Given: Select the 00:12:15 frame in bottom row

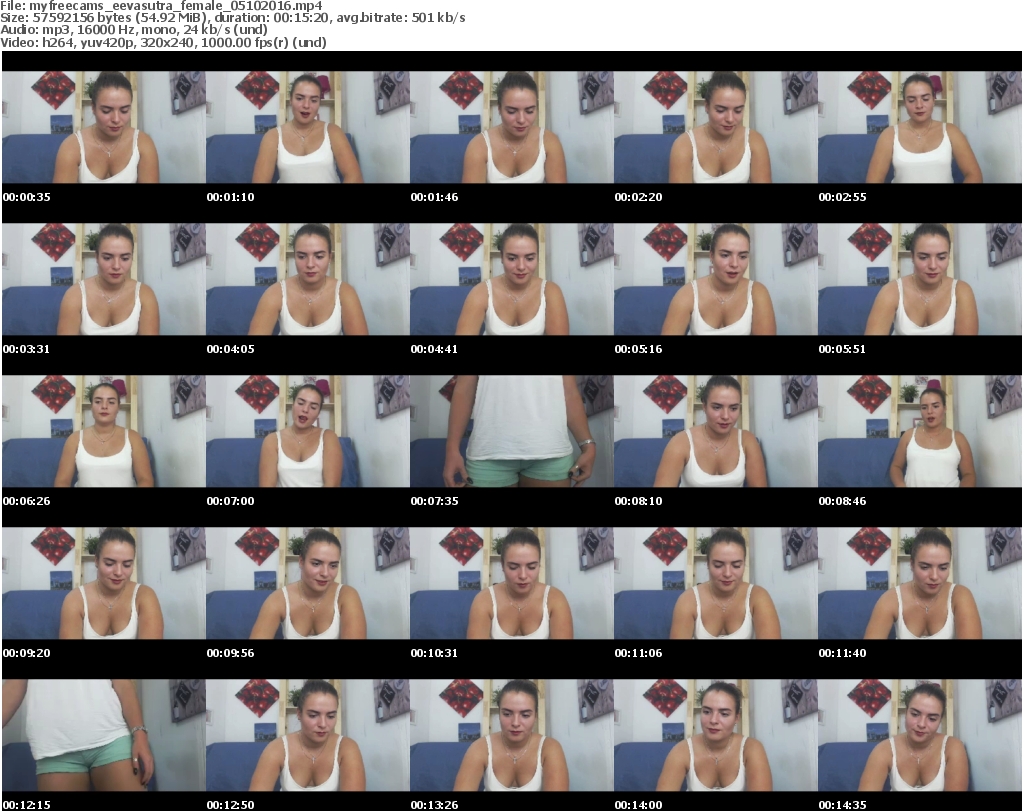Looking at the screenshot, I should click(103, 735).
